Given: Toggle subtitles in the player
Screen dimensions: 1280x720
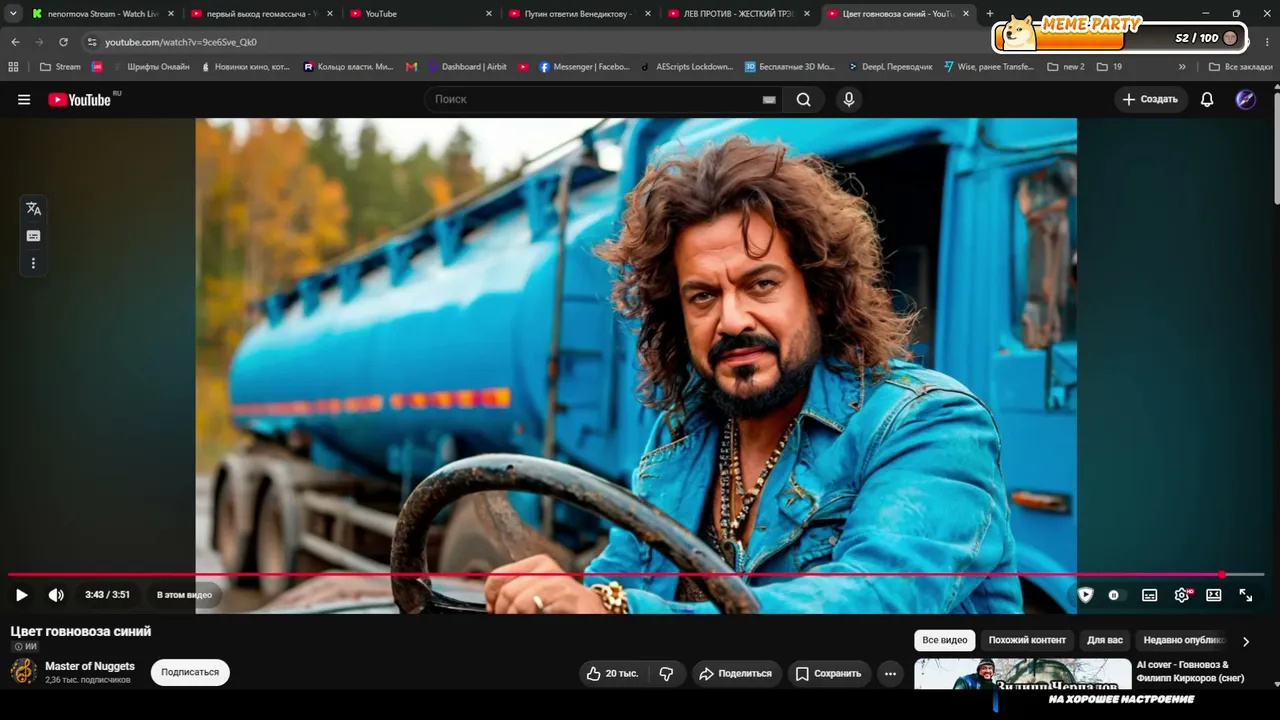Looking at the screenshot, I should point(1150,595).
